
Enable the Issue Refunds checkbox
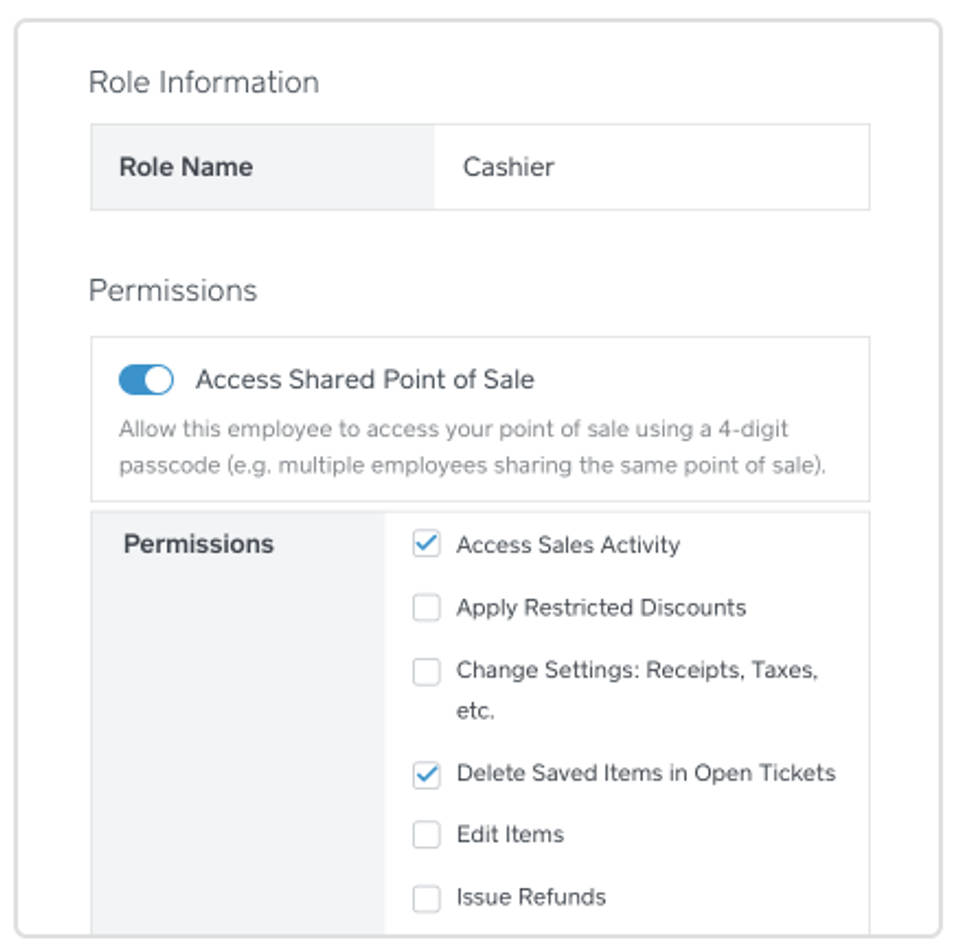click(427, 898)
